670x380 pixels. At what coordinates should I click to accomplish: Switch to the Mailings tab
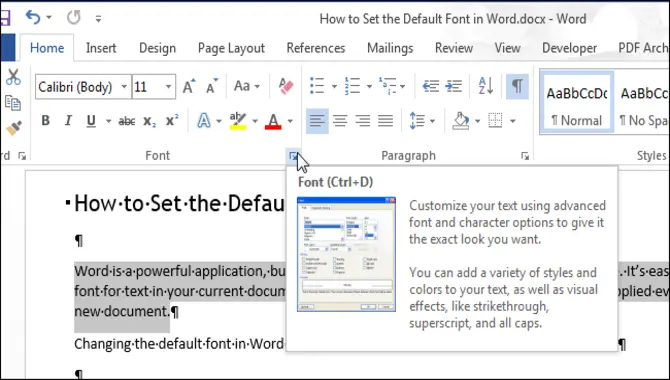point(390,48)
